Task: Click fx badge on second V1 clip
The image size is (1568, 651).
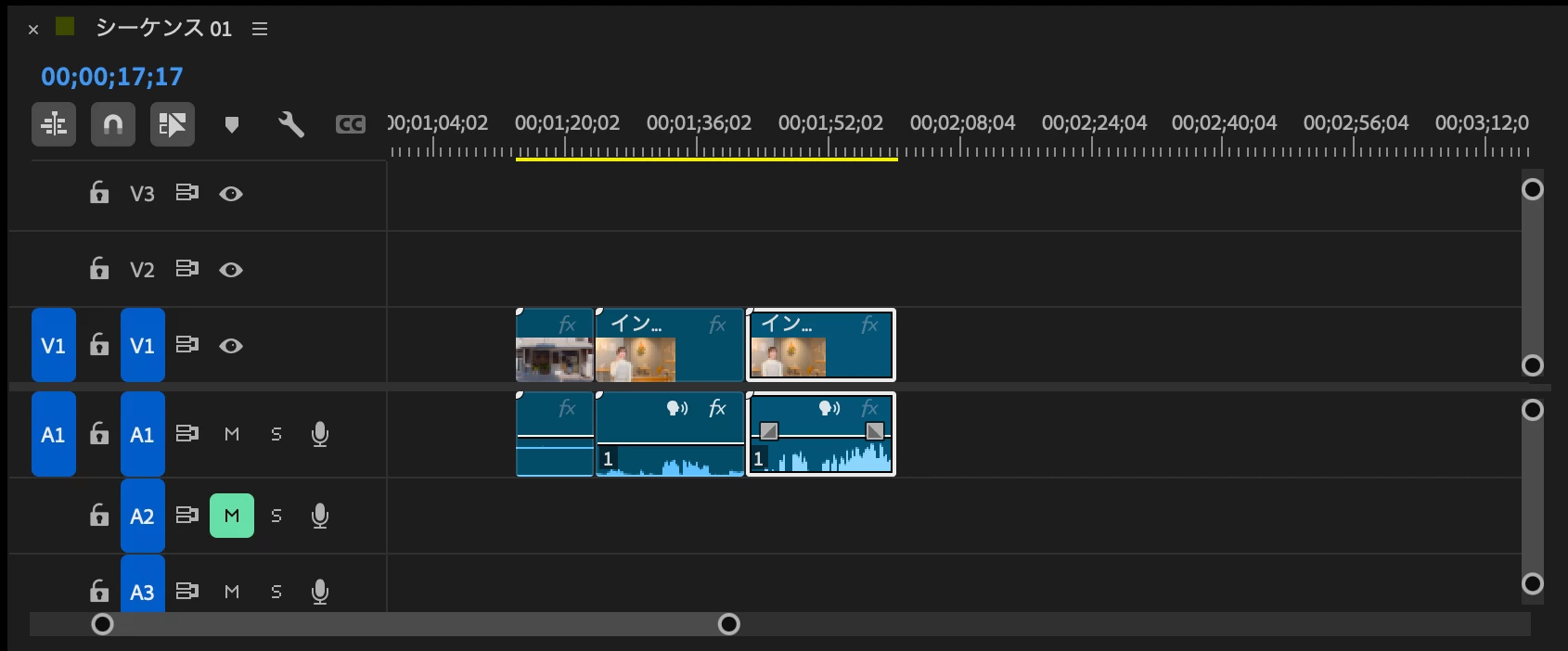Action: (x=717, y=325)
